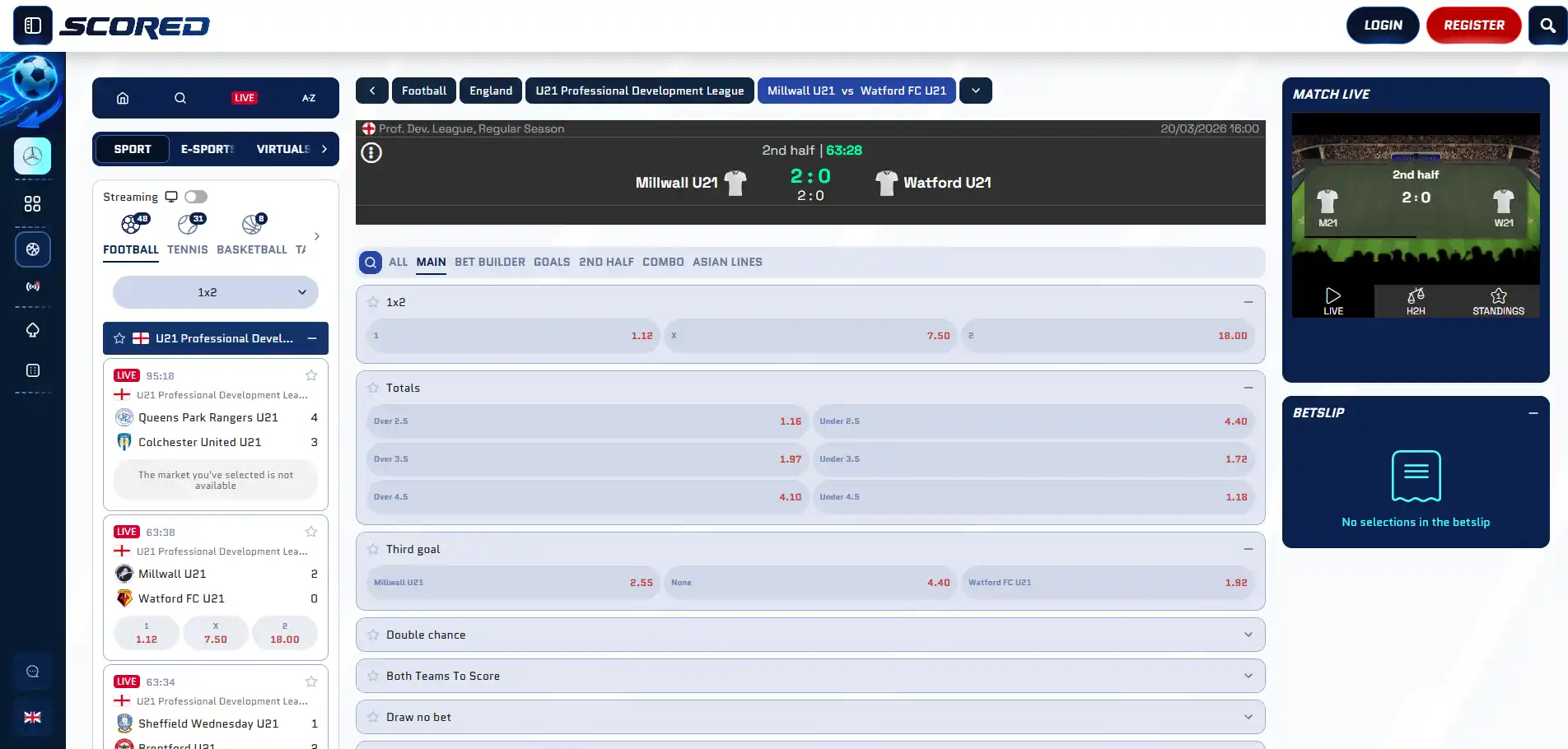
Task: Click the REGISTER button
Action: click(1474, 26)
